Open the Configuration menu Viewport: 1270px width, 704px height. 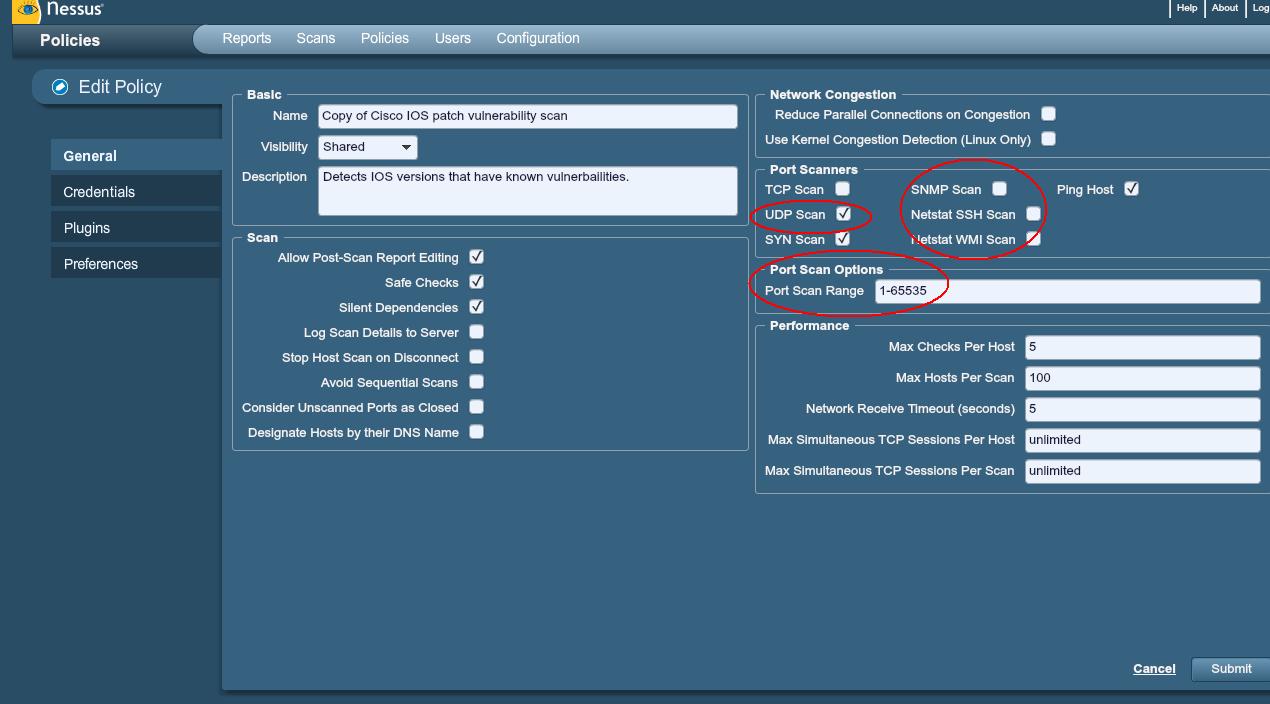pos(538,38)
